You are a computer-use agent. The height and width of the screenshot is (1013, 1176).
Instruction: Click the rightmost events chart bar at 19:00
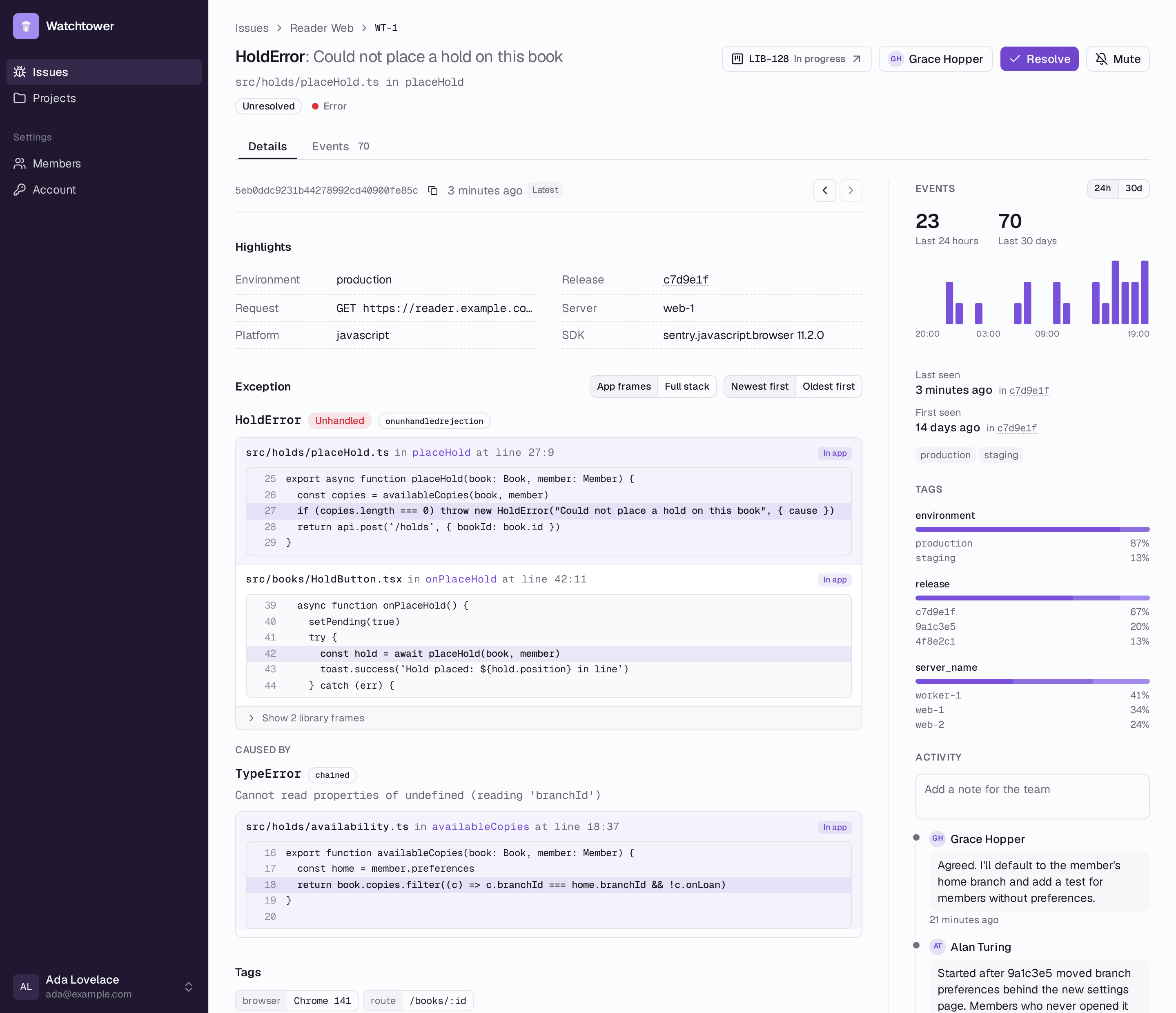click(x=1144, y=292)
